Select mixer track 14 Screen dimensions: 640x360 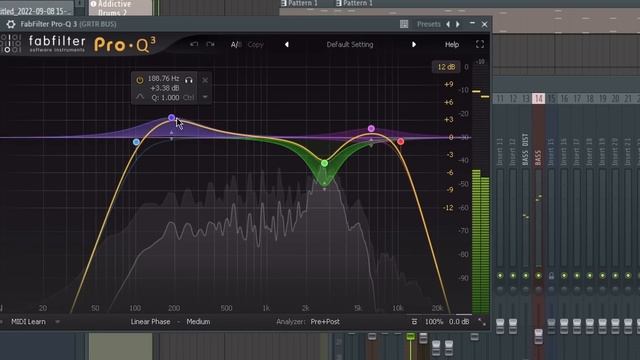(x=539, y=98)
